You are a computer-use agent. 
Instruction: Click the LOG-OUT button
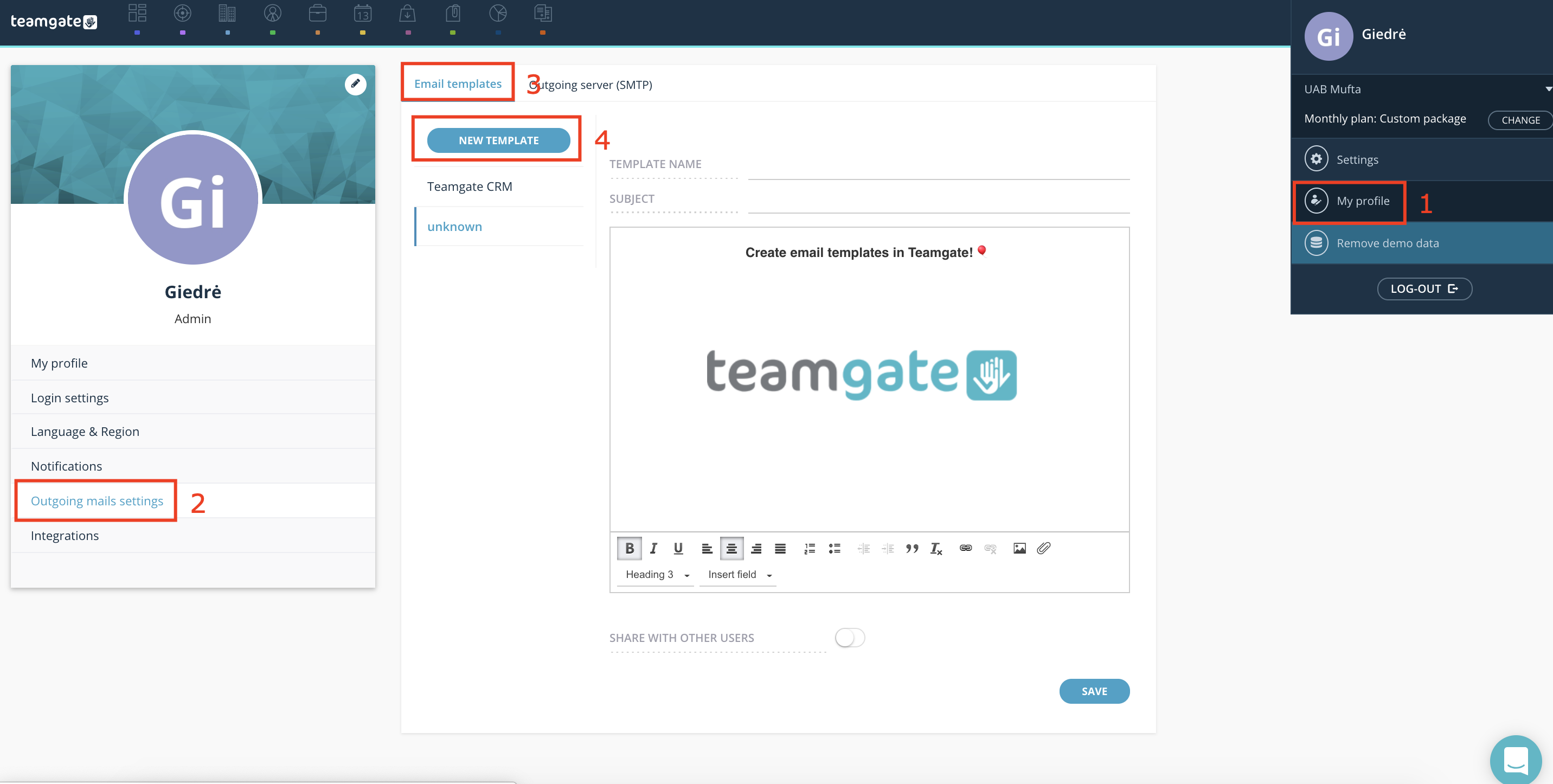click(x=1424, y=288)
